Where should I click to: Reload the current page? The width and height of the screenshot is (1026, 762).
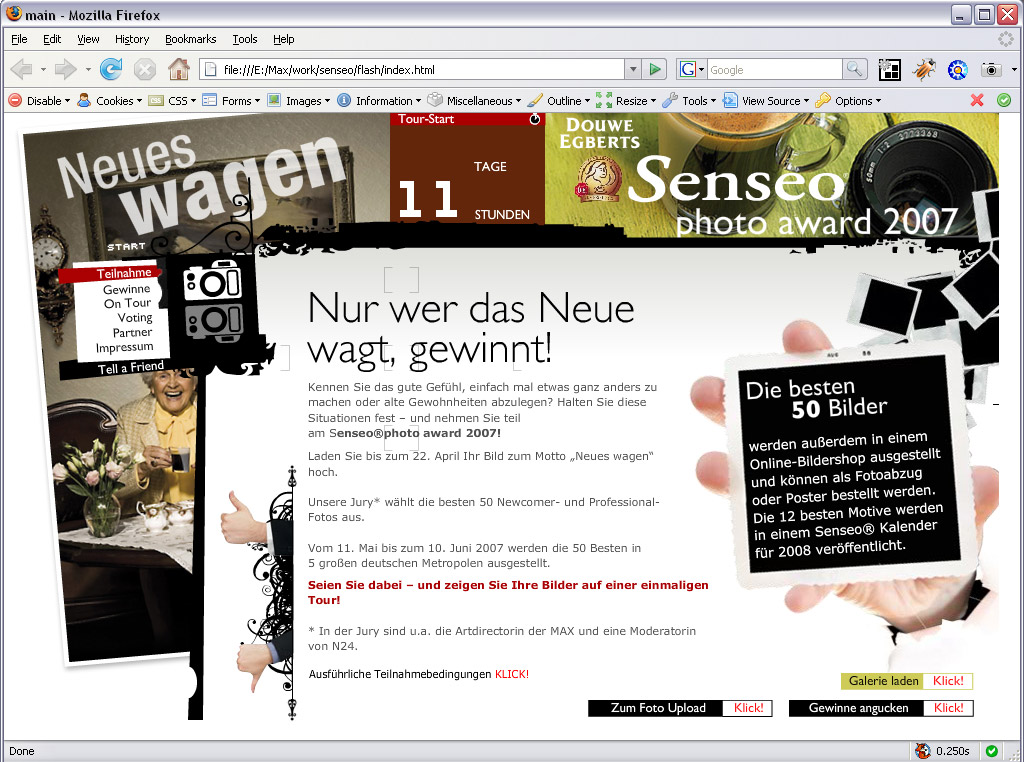(x=110, y=70)
